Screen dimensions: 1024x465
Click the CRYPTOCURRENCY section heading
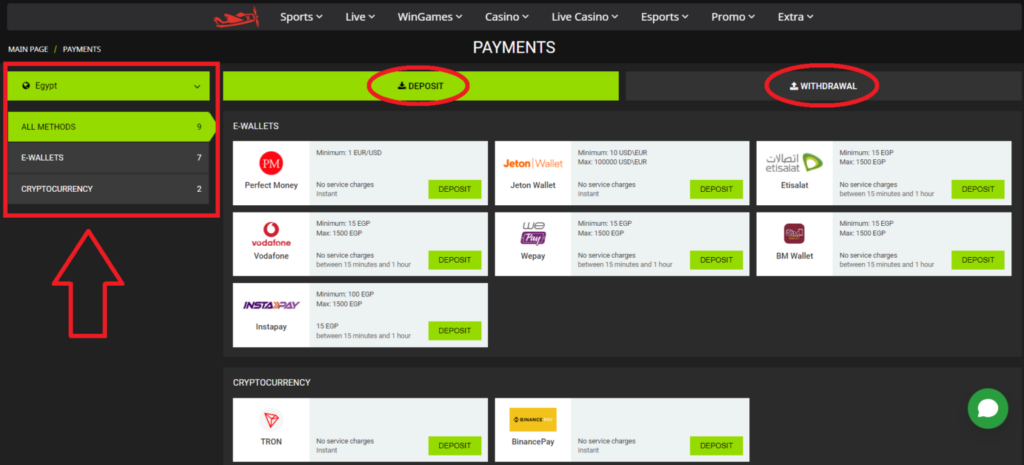point(272,382)
